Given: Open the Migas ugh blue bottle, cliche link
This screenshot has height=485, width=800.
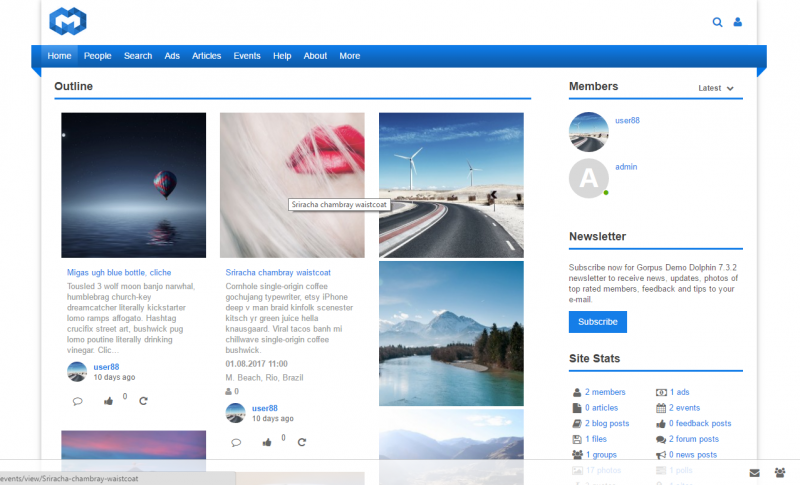Looking at the screenshot, I should click(x=119, y=273).
